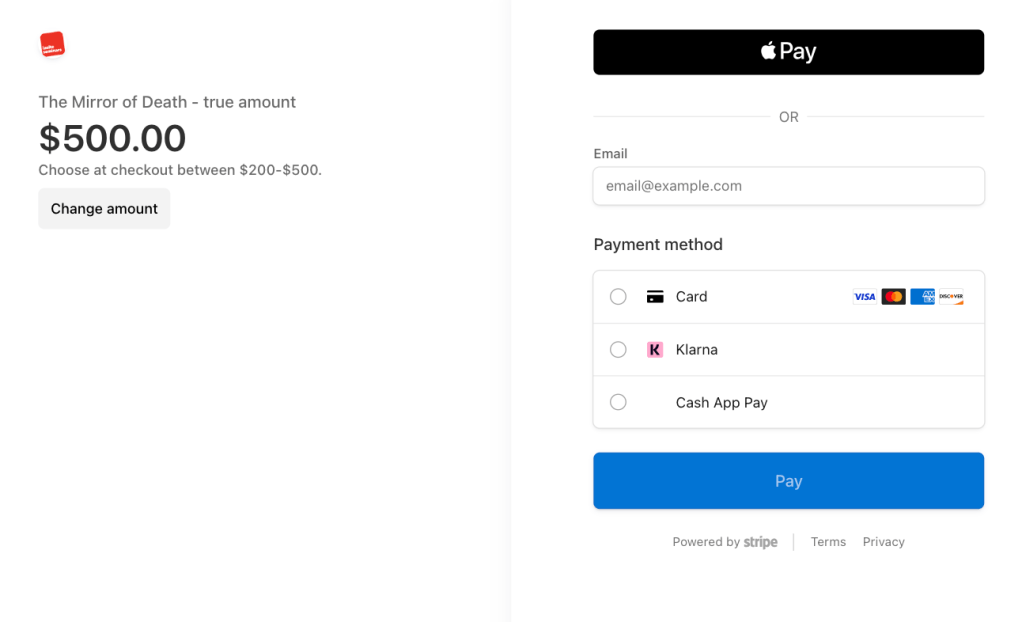Click the Mastercard logo icon
The image size is (1022, 622).
pyautogui.click(x=893, y=297)
